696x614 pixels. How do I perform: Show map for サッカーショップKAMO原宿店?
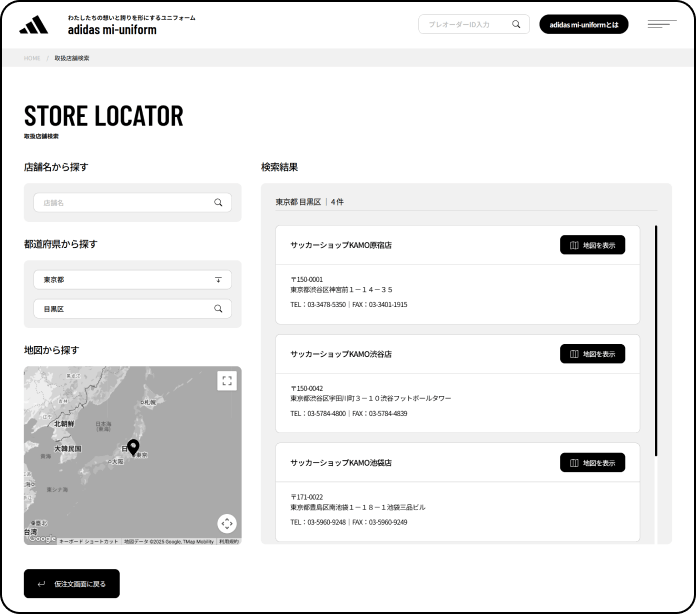pyautogui.click(x=592, y=245)
